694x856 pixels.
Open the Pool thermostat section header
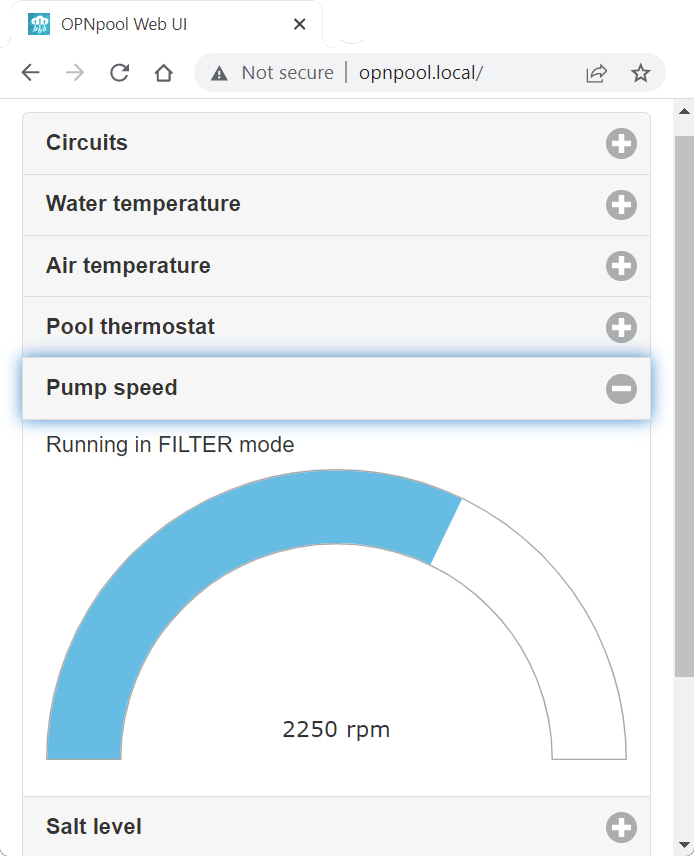pyautogui.click(x=336, y=327)
